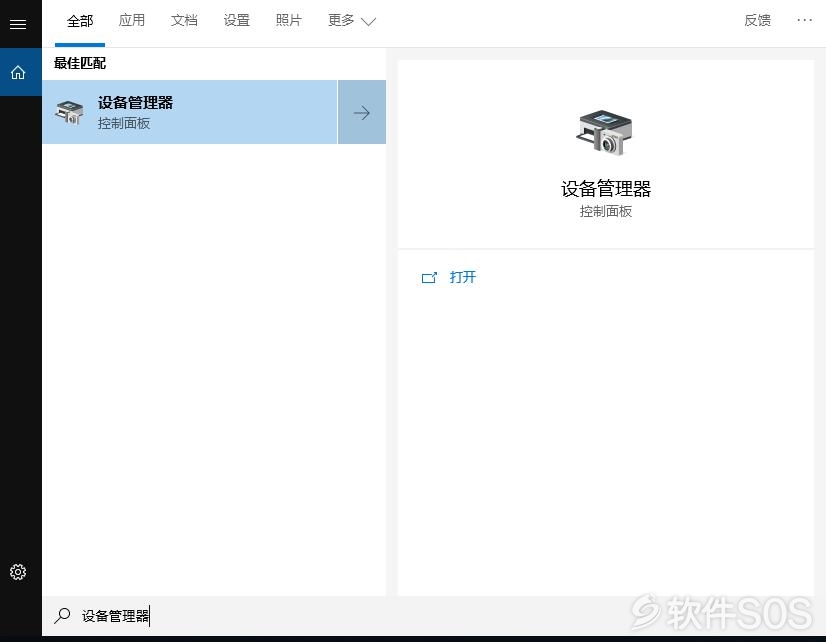Open the hamburger menu icon

tap(18, 24)
